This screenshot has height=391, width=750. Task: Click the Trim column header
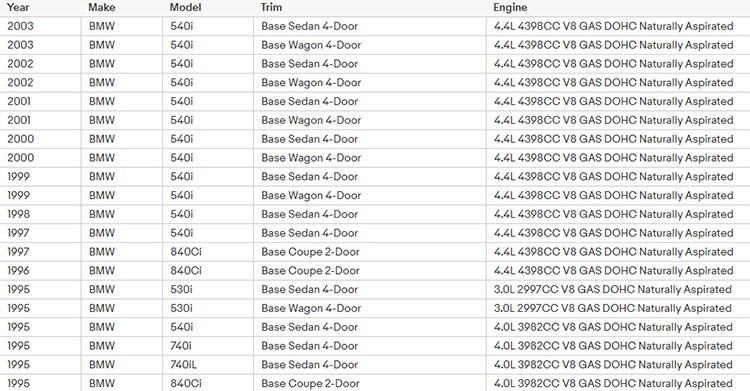271,8
